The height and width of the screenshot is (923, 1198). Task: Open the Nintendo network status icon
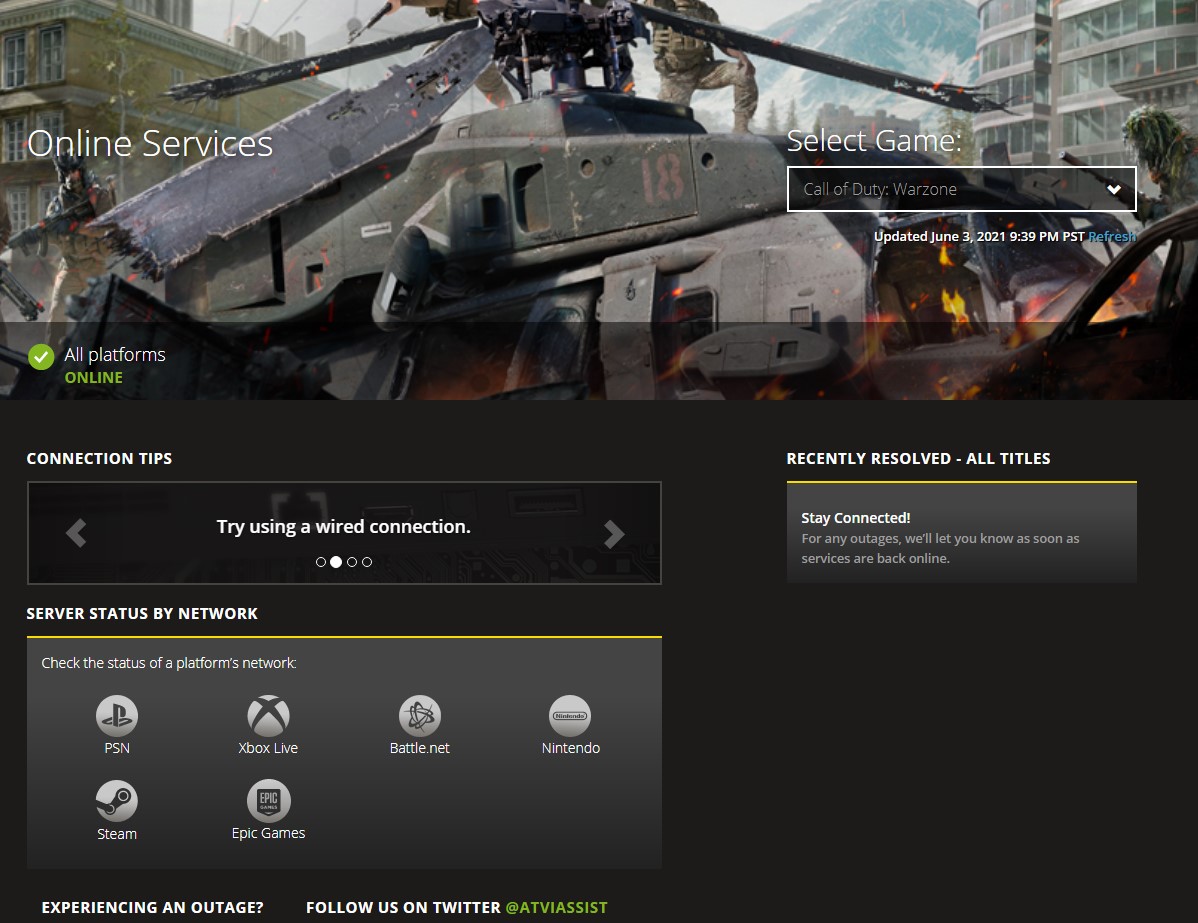click(571, 716)
